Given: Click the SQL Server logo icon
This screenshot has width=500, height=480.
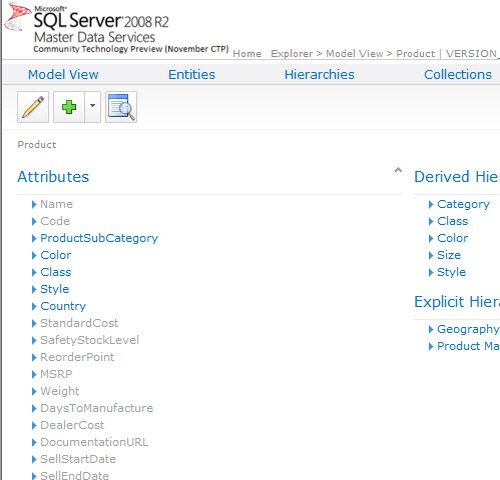Looking at the screenshot, I should click(x=17, y=17).
